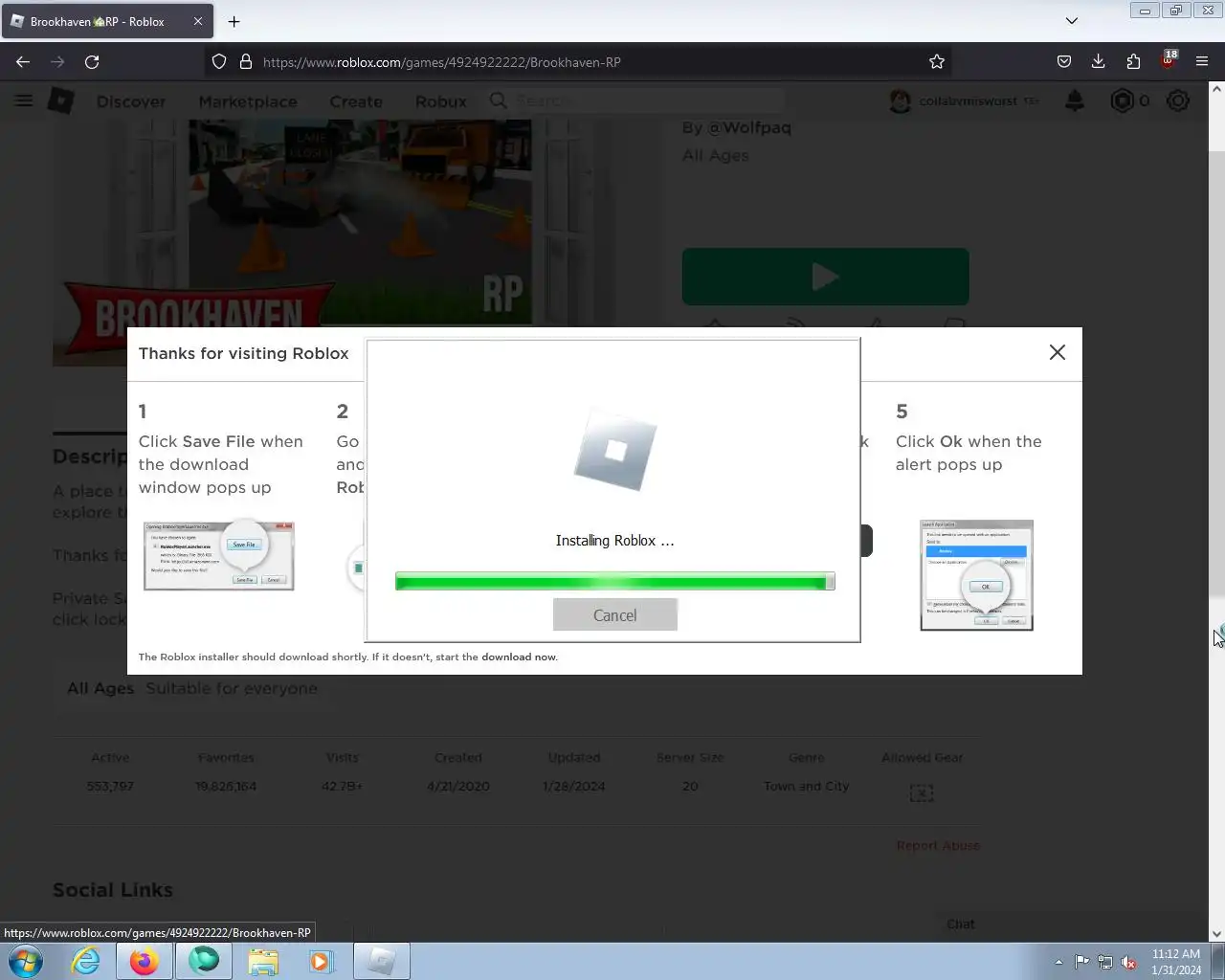This screenshot has width=1225, height=980.
Task: Click the Roblox installer taskbar button
Action: [381, 961]
